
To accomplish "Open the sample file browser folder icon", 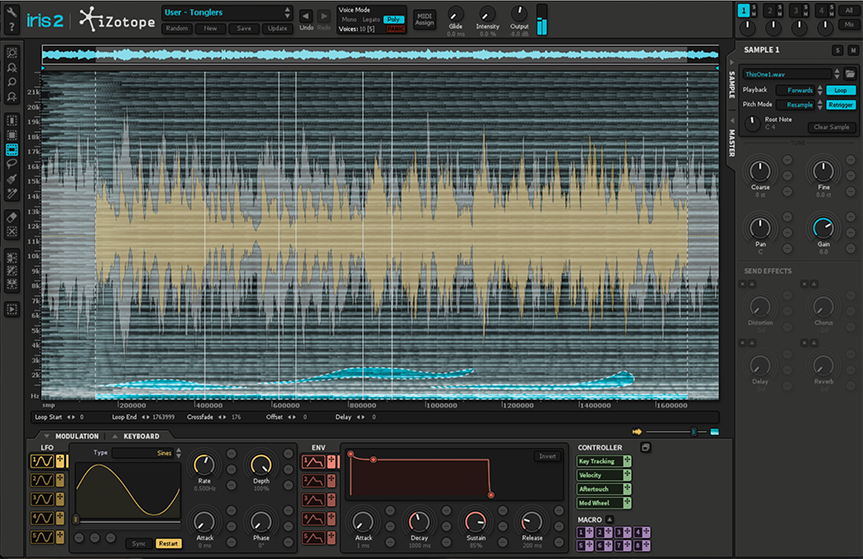I will pos(850,74).
